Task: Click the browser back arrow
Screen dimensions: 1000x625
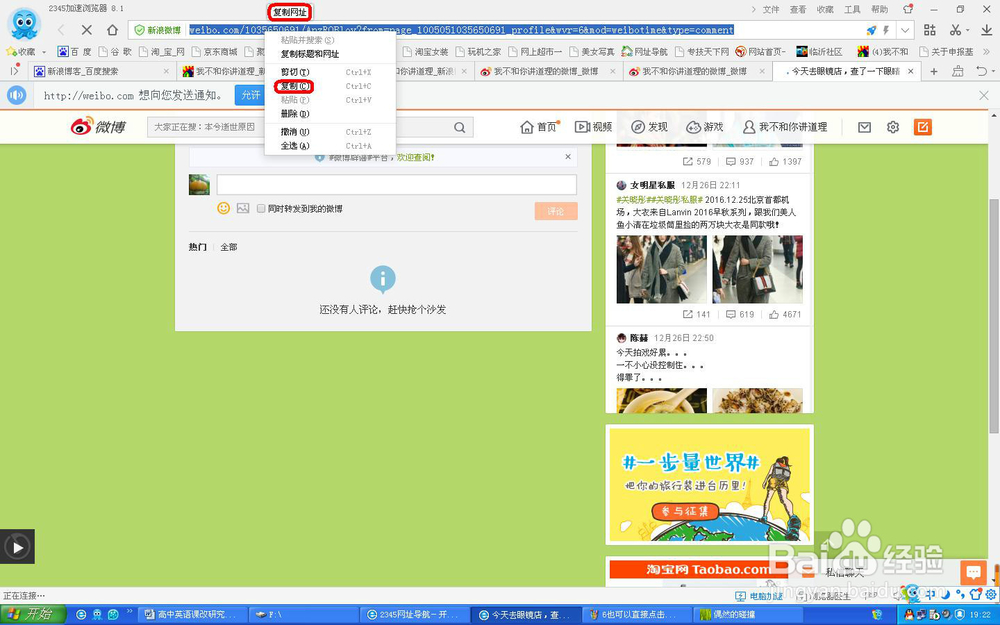Action: pos(61,30)
